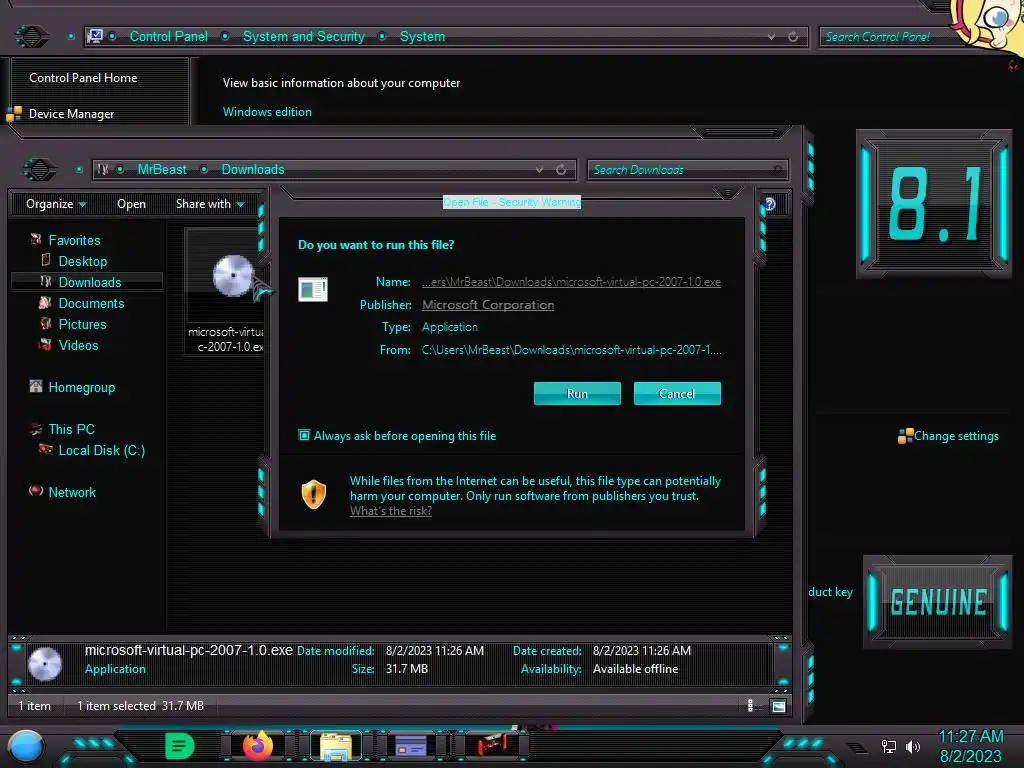Click the Explorer help question mark icon

770,204
